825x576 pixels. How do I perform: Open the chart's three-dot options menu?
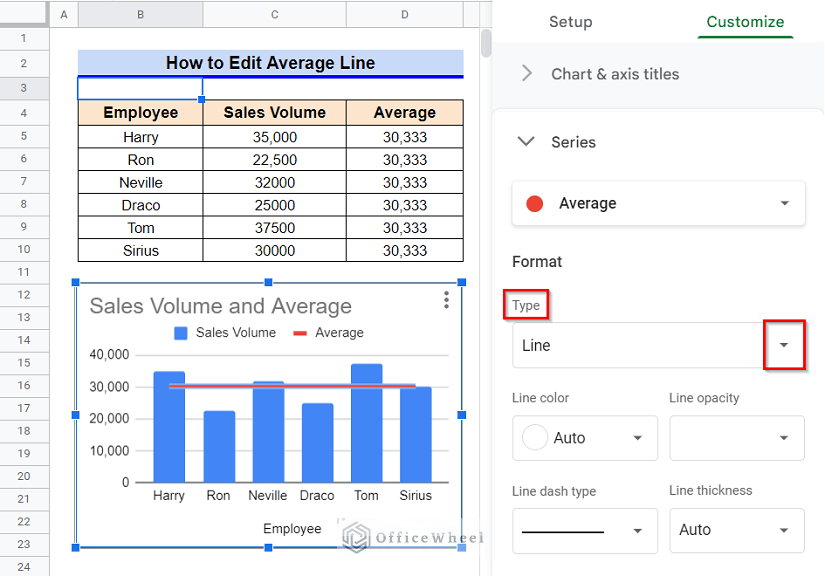click(x=446, y=299)
